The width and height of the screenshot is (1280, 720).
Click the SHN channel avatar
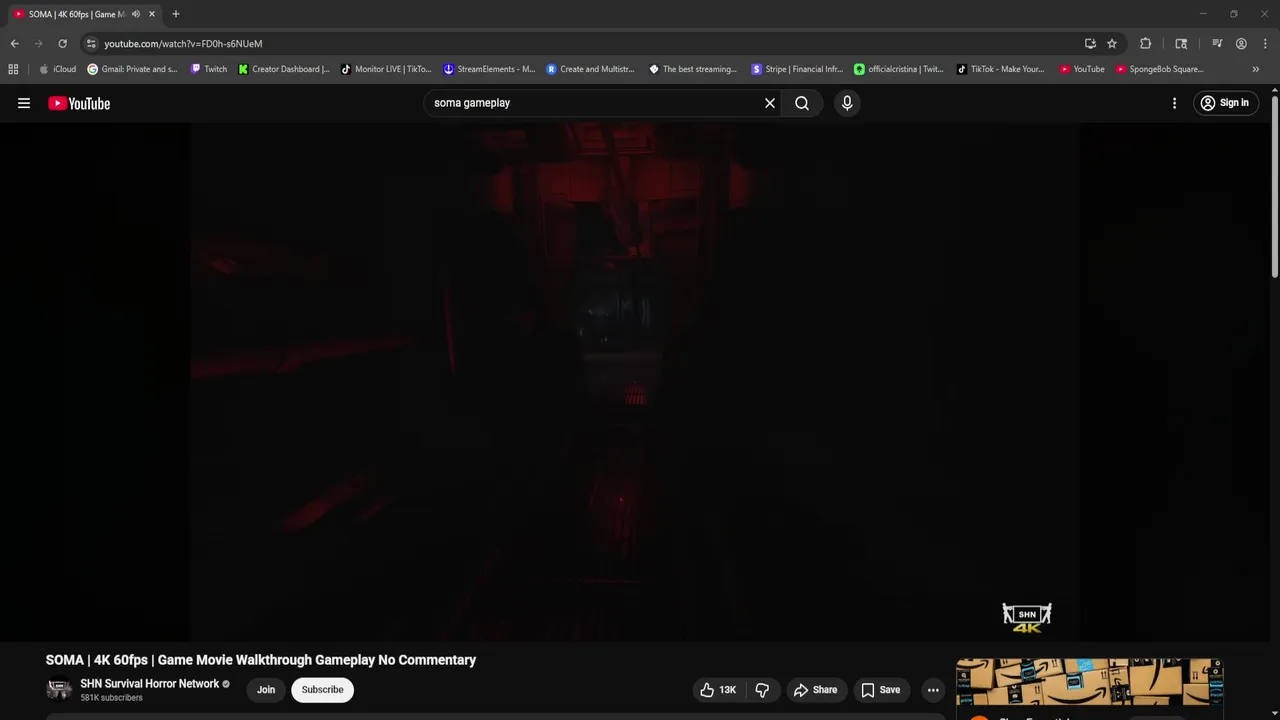pos(59,690)
